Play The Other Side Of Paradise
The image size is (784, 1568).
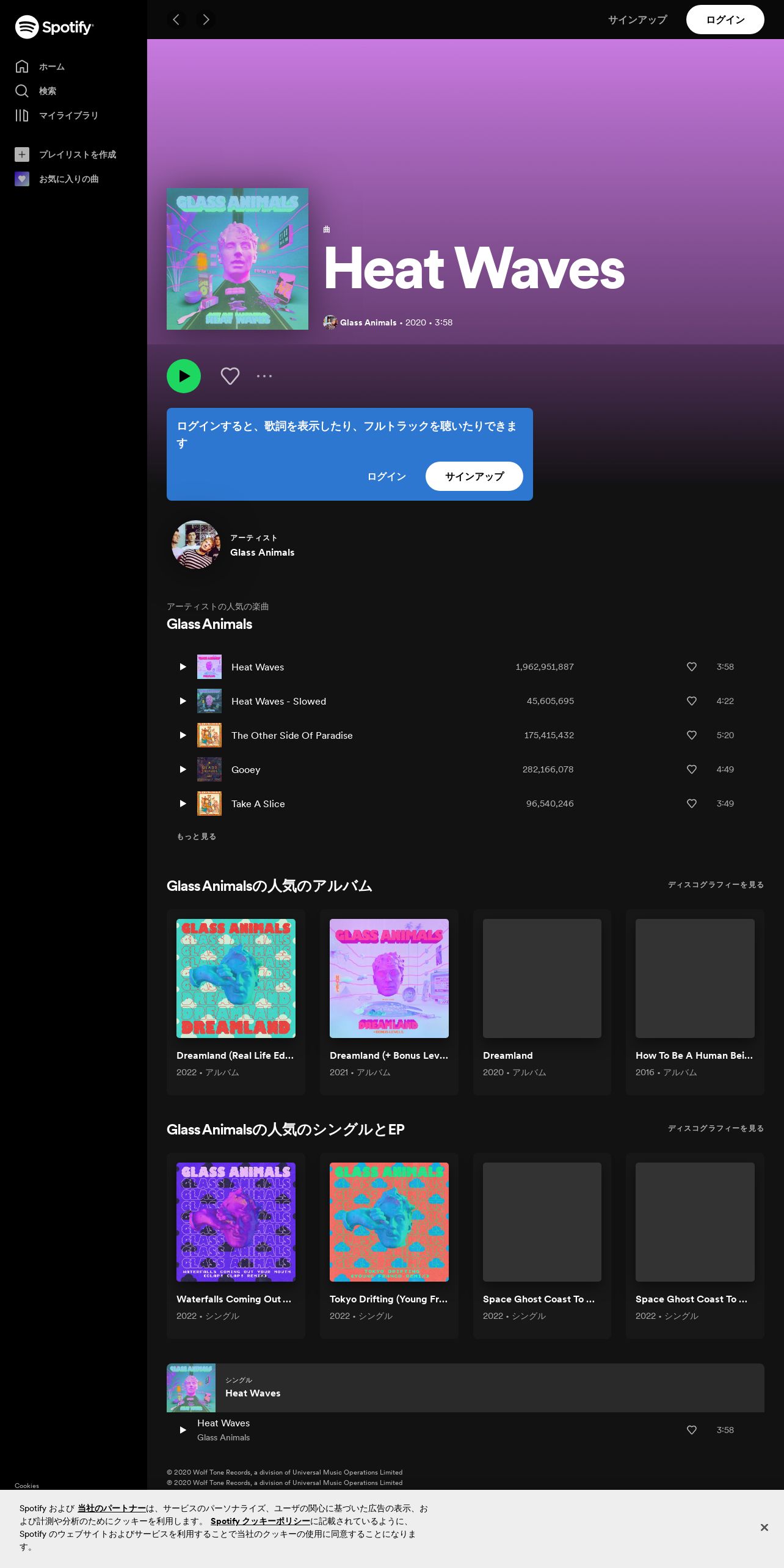[183, 735]
